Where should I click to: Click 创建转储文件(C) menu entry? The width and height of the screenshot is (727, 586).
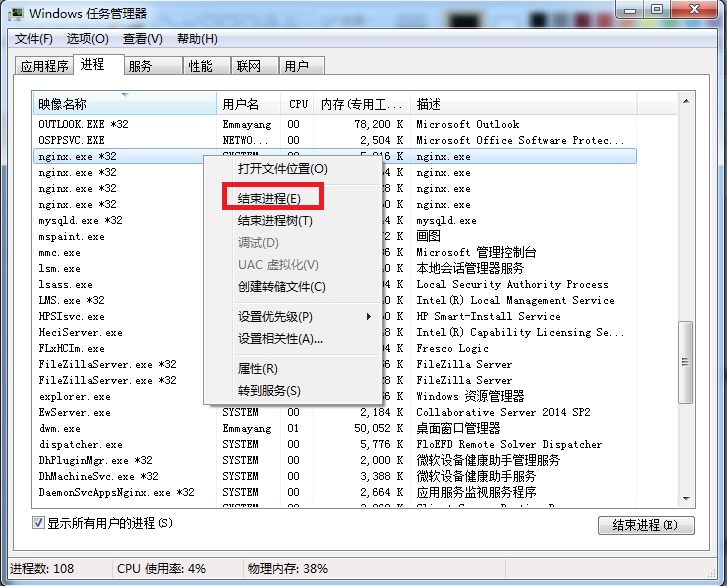[x=281, y=287]
